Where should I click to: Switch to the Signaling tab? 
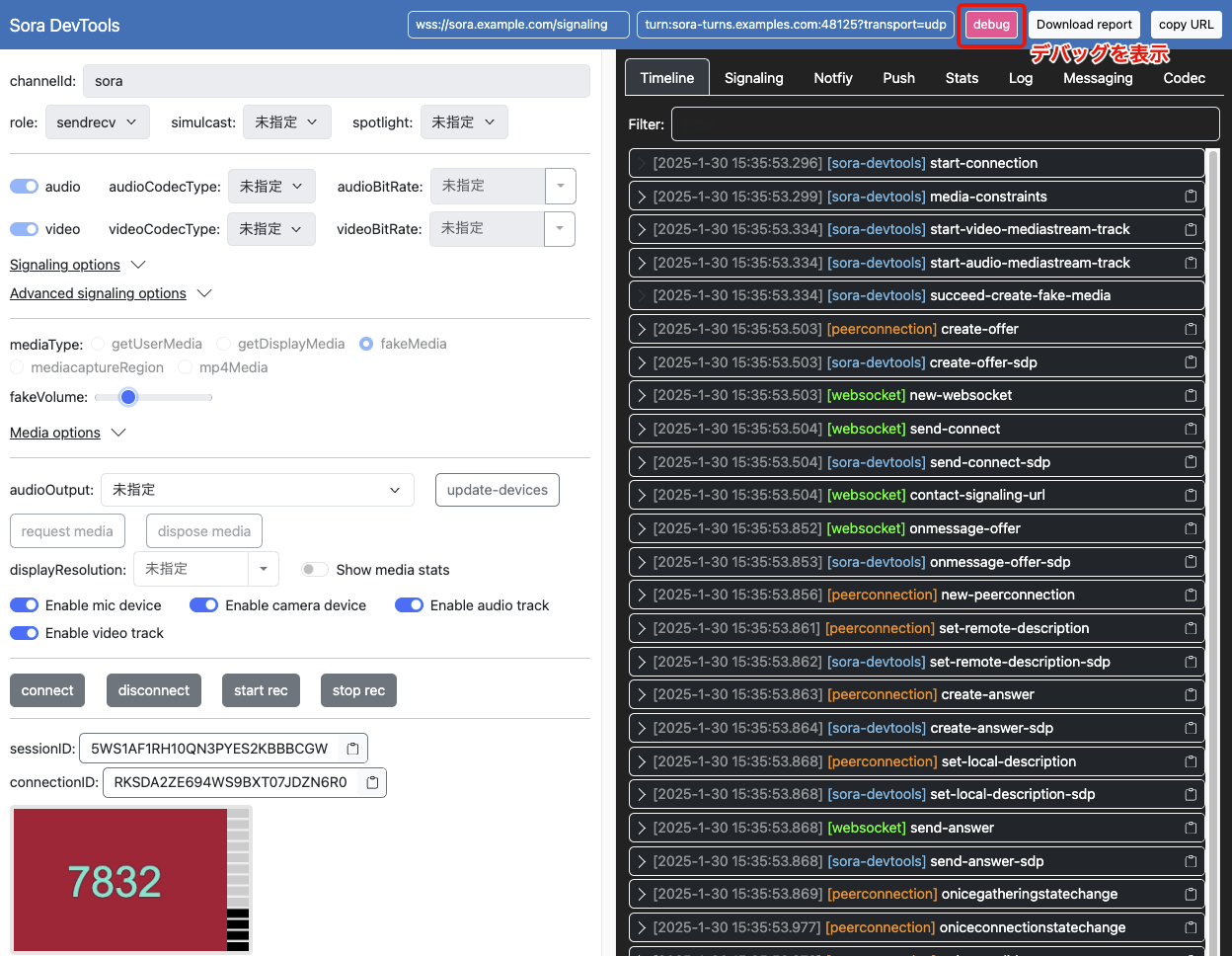pos(753,77)
